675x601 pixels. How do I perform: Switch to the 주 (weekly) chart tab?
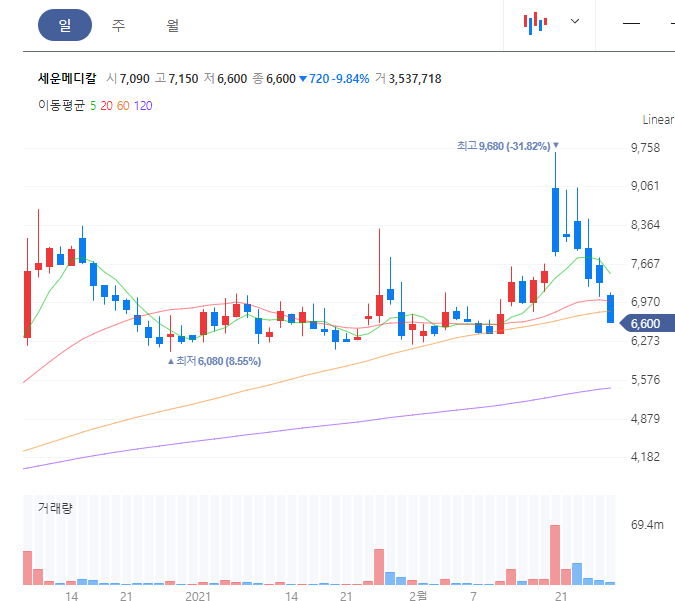point(118,25)
